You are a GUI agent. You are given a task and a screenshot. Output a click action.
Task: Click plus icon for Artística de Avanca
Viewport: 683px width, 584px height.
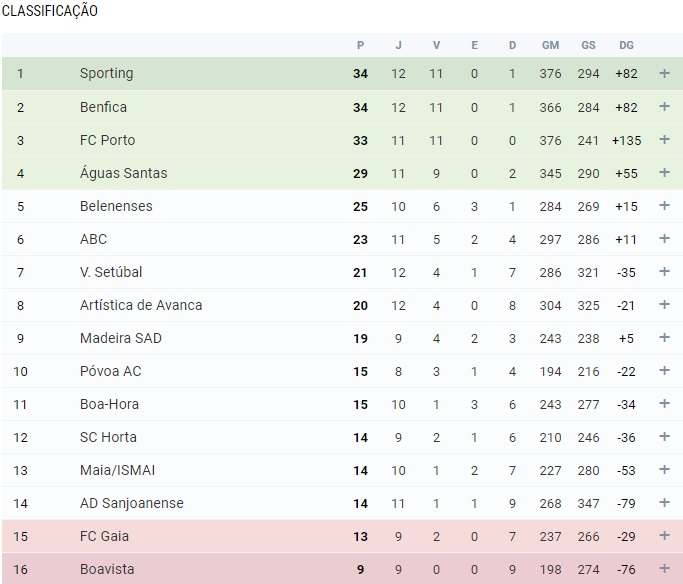point(664,305)
